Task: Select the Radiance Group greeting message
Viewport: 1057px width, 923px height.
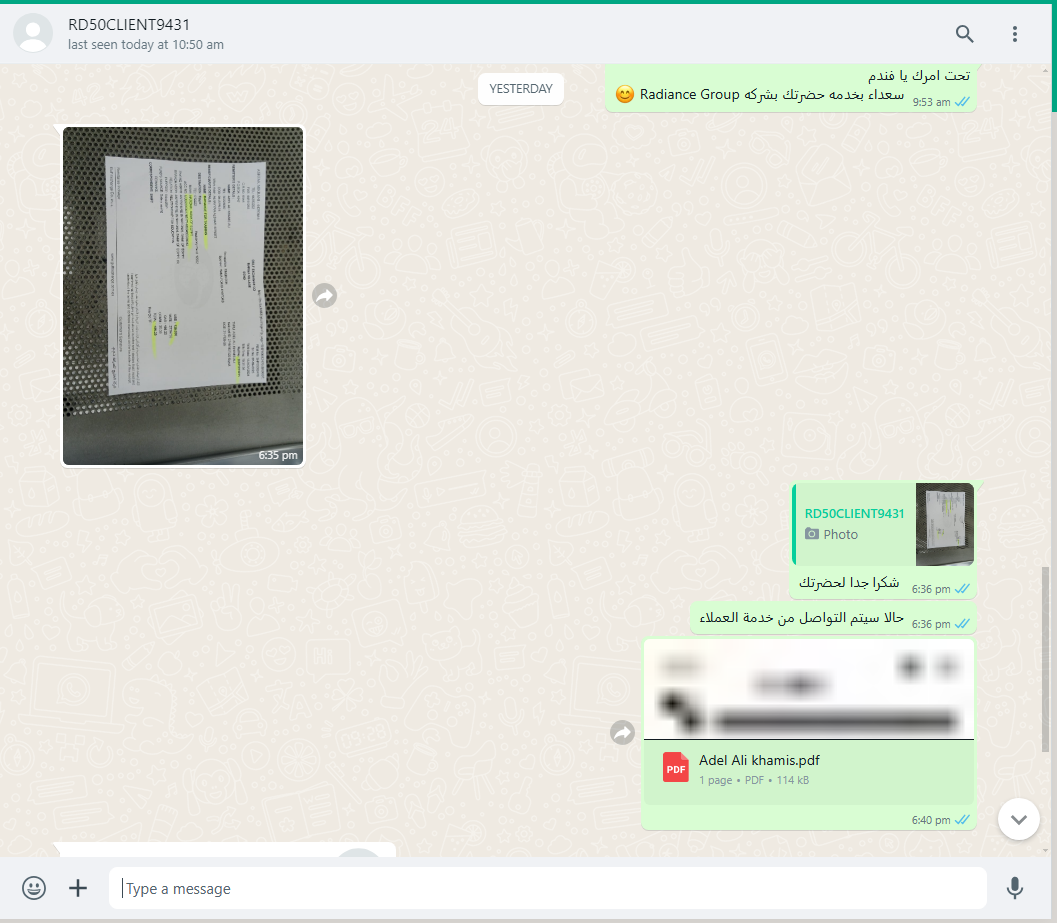Action: (x=791, y=88)
